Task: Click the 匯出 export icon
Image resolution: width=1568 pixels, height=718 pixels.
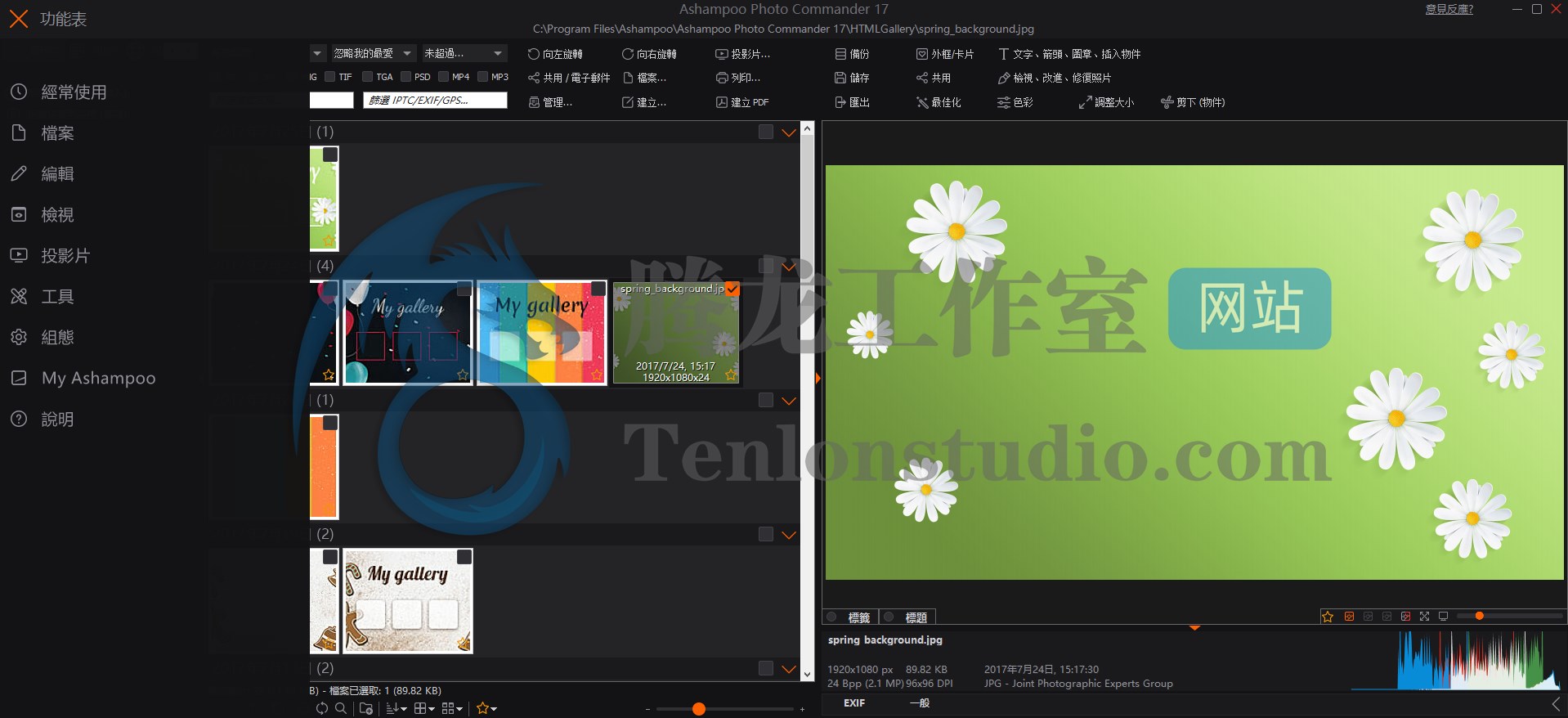Action: tap(852, 102)
